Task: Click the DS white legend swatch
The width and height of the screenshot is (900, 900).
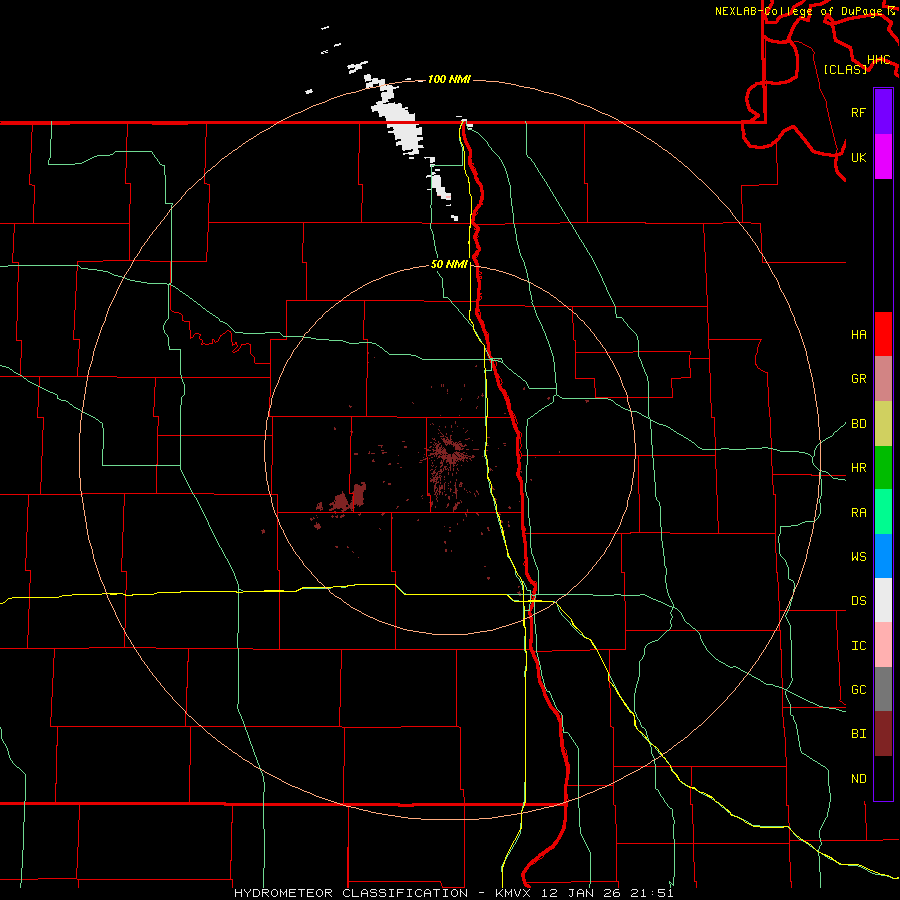Action: coord(883,600)
